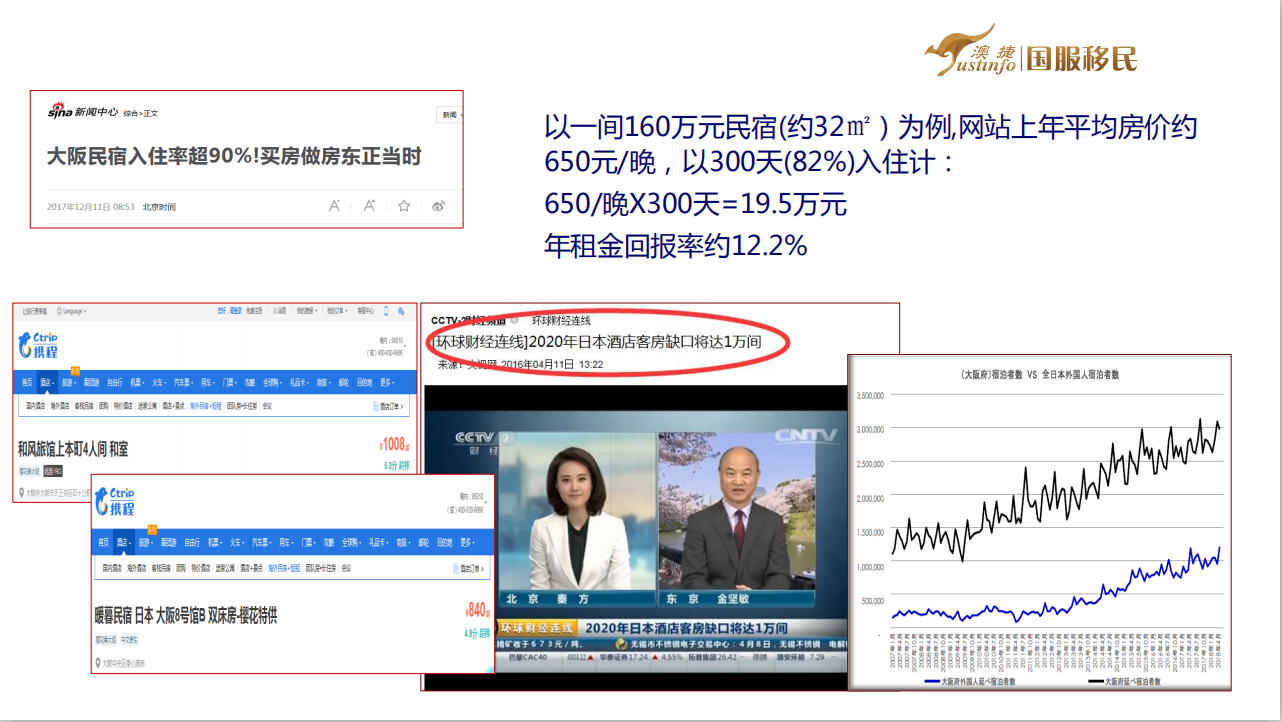This screenshot has width=1282, height=722.
Task: Select 首页 in the 暖暮民宿 page navigation
Action: tap(104, 542)
